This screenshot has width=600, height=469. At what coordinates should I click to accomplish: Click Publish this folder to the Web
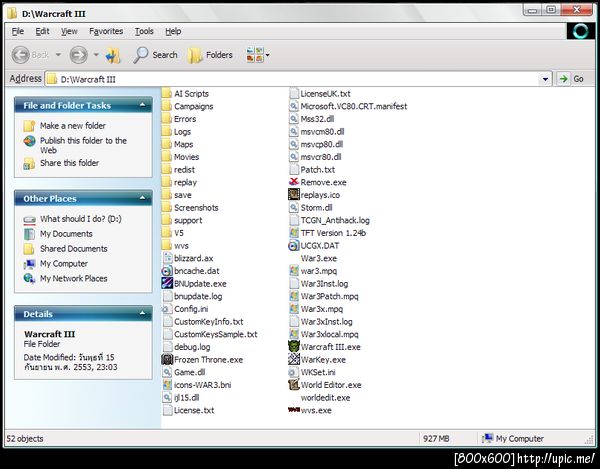point(83,145)
